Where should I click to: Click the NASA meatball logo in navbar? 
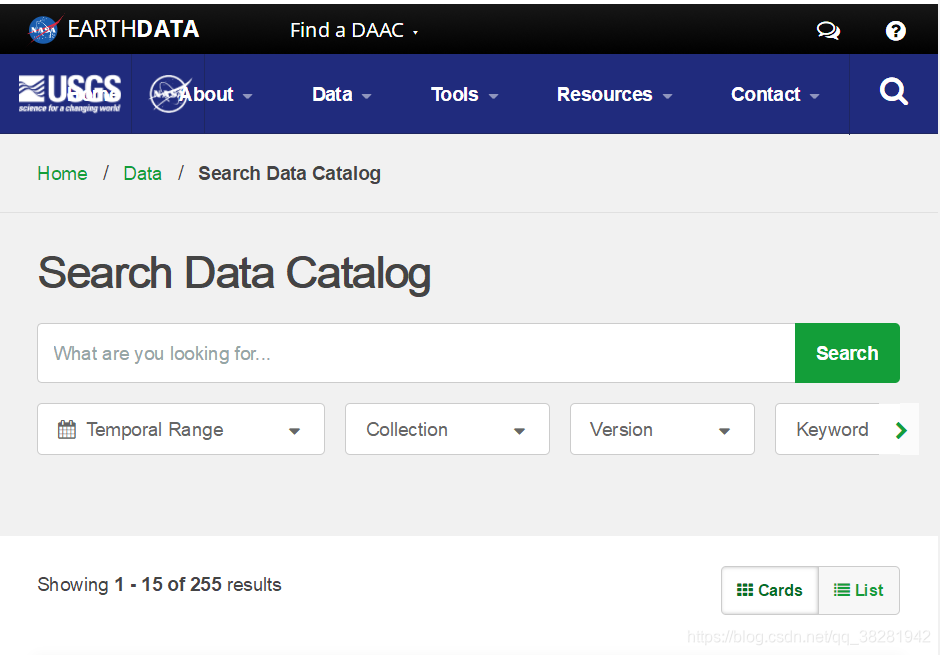[x=169, y=94]
